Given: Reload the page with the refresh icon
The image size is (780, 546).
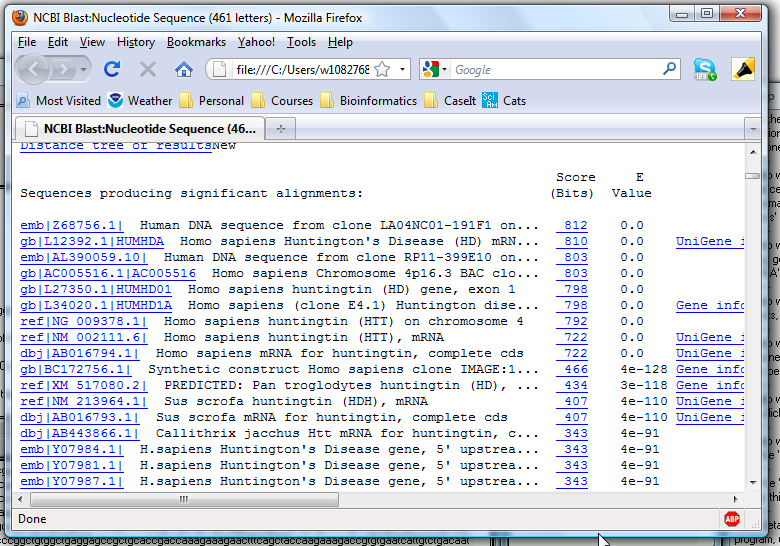Looking at the screenshot, I should [x=112, y=69].
